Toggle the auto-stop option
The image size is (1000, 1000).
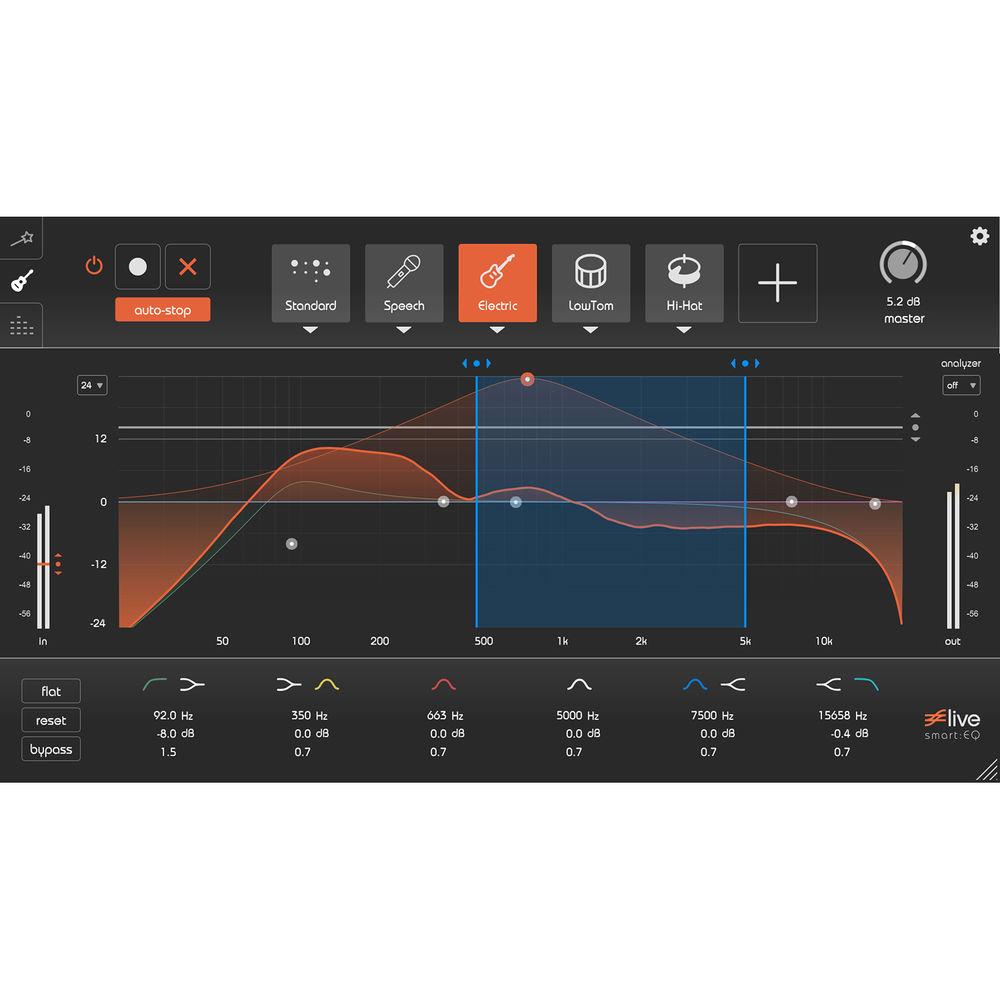162,310
